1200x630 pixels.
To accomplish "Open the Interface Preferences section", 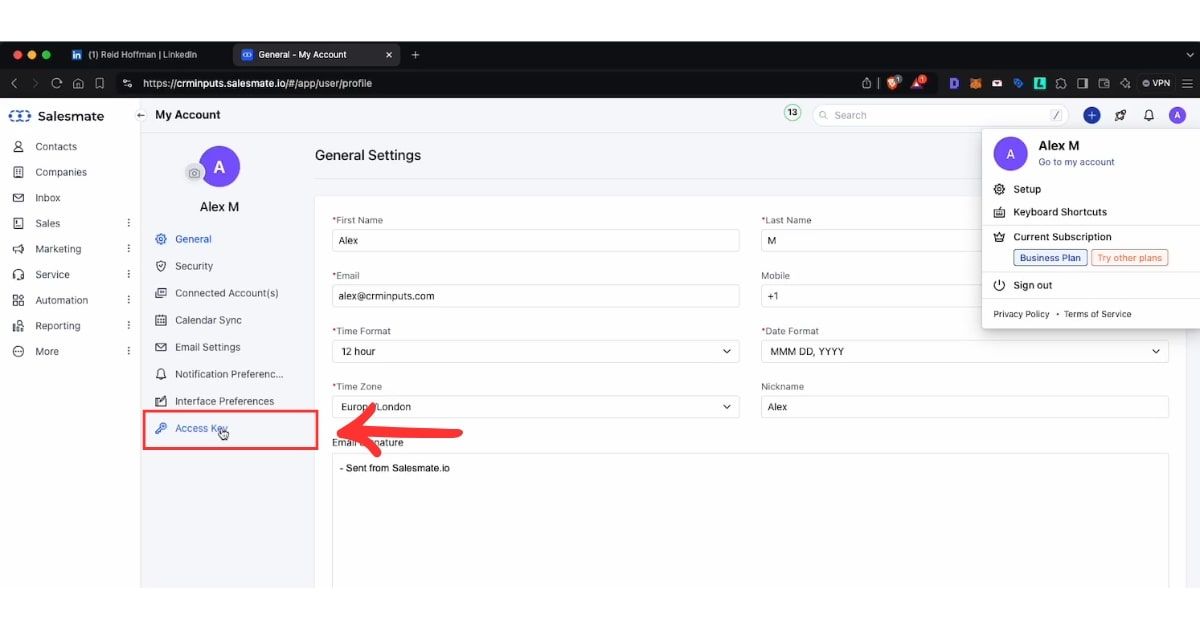I will 224,401.
